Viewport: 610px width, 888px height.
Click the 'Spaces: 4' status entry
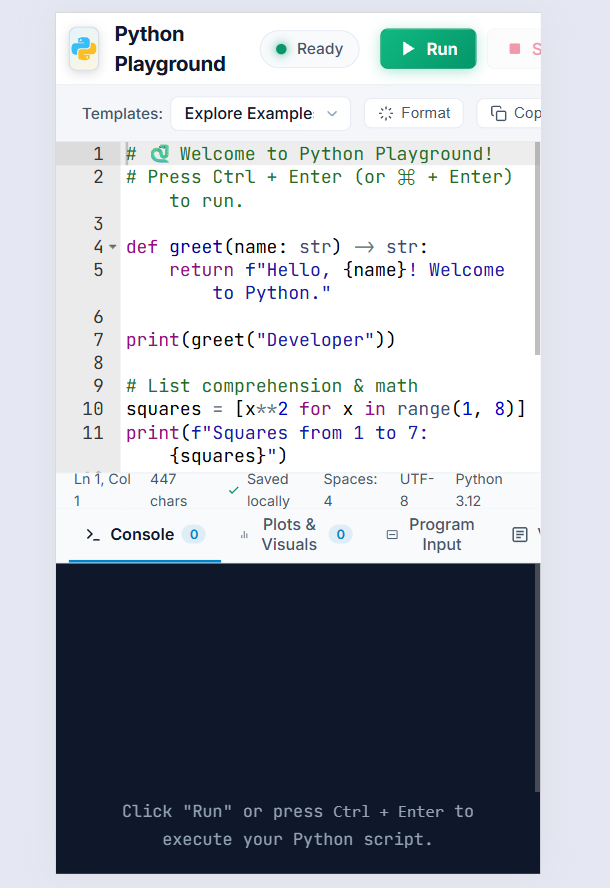tap(350, 490)
